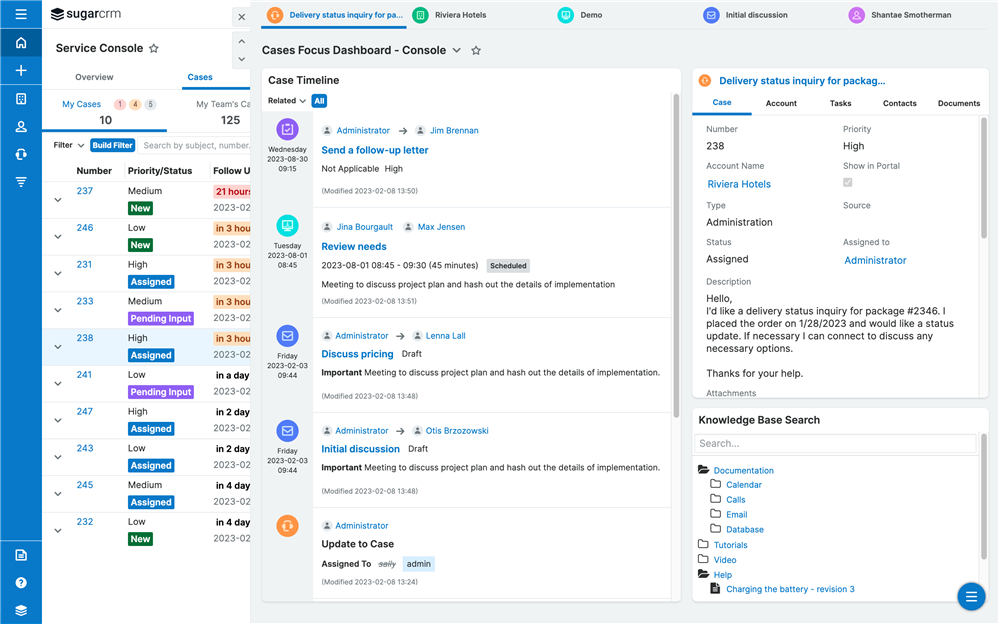Switch to the Overview tab
This screenshot has height=624, width=999.
tap(94, 77)
